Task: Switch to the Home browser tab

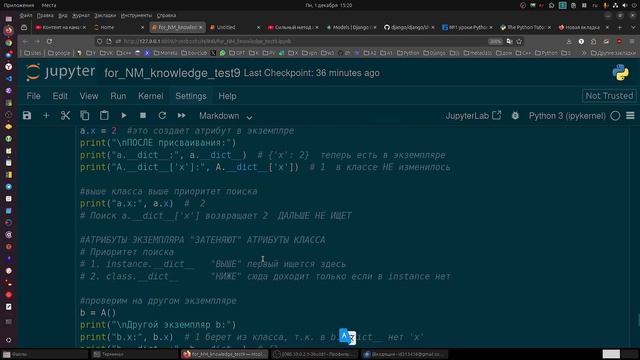Action: pos(119,27)
